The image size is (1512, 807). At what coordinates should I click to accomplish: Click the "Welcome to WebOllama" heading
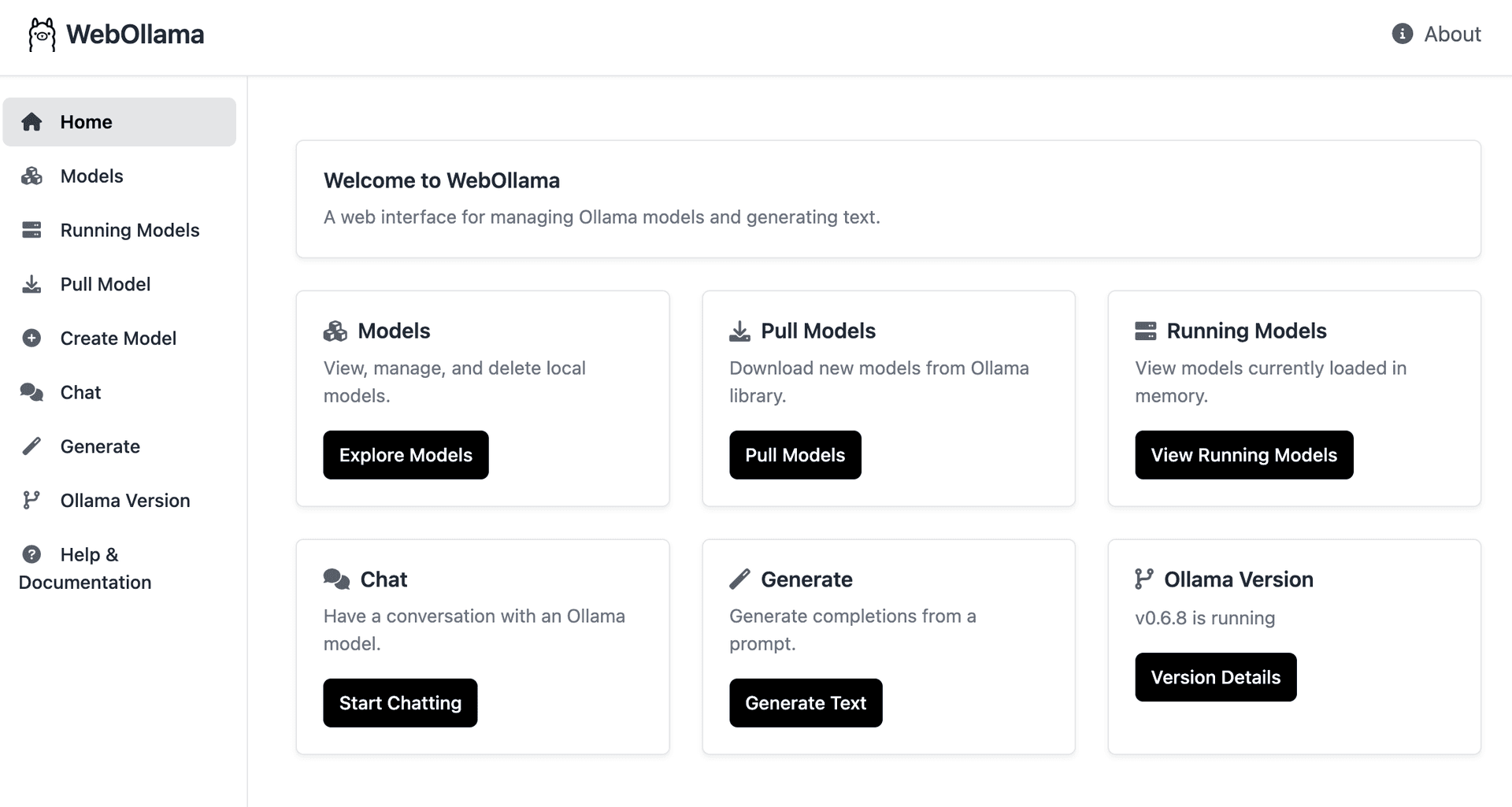(442, 180)
